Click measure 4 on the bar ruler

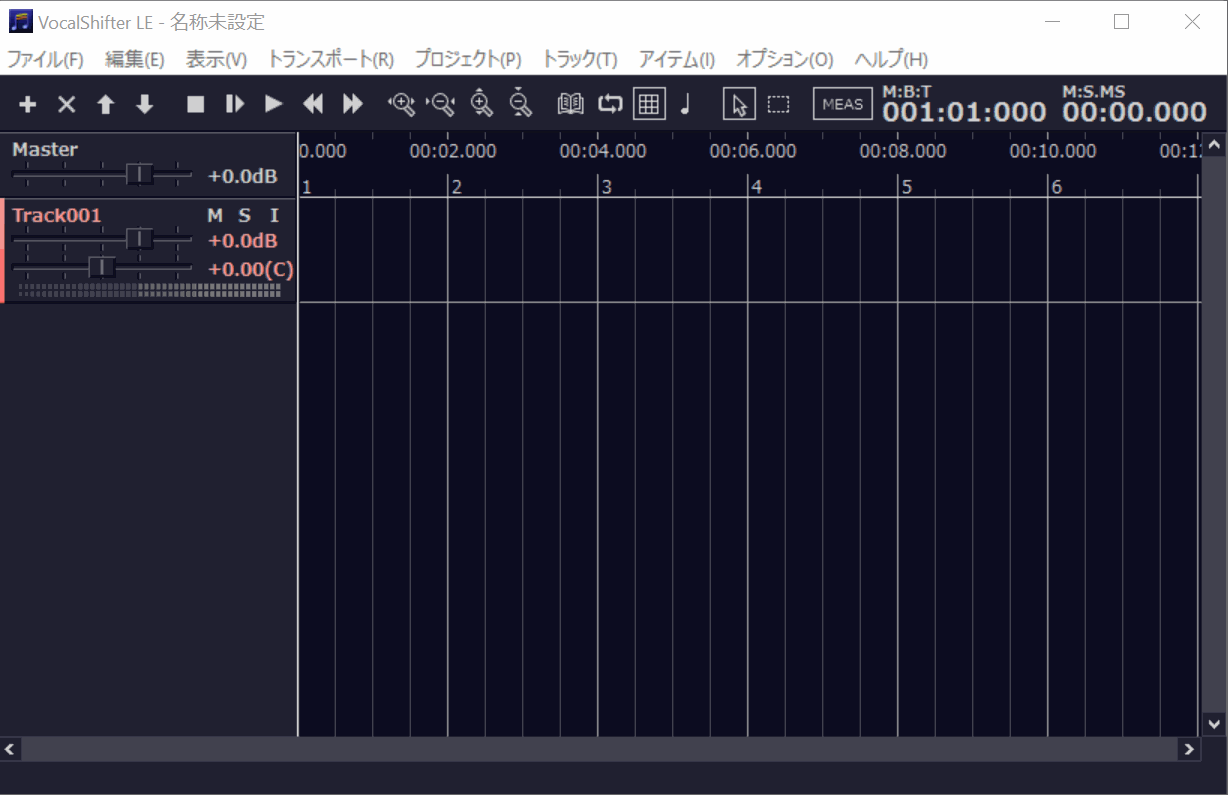[756, 187]
